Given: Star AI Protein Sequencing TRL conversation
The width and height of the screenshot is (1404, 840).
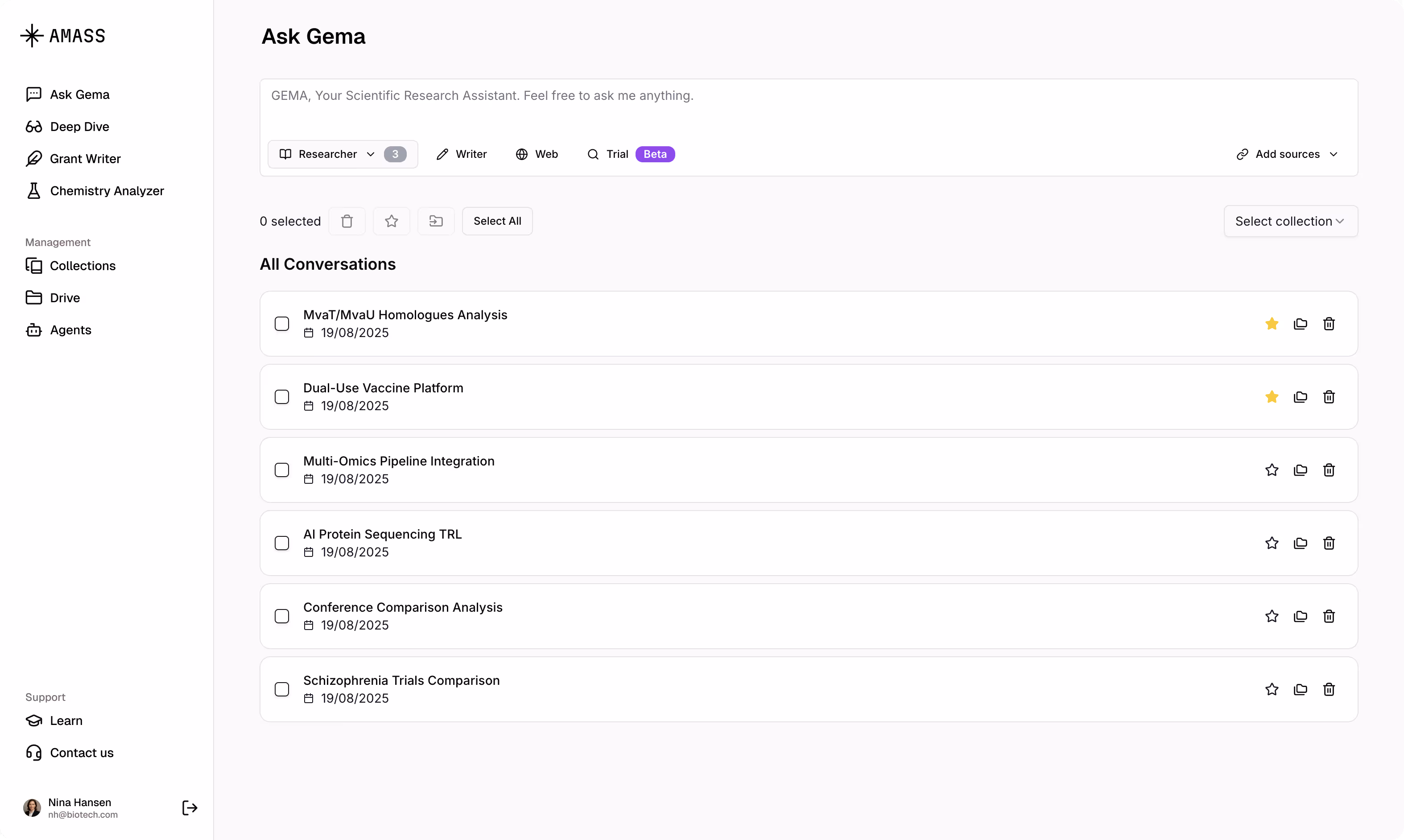Looking at the screenshot, I should (1272, 543).
